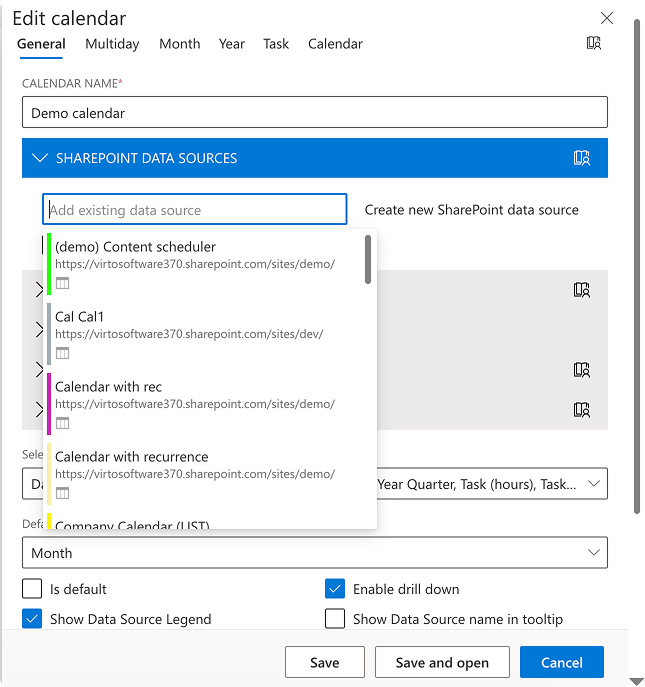Screen dimensions: 645x687
Task: Click list icon under Calendar with recurrence
Action: point(62,493)
